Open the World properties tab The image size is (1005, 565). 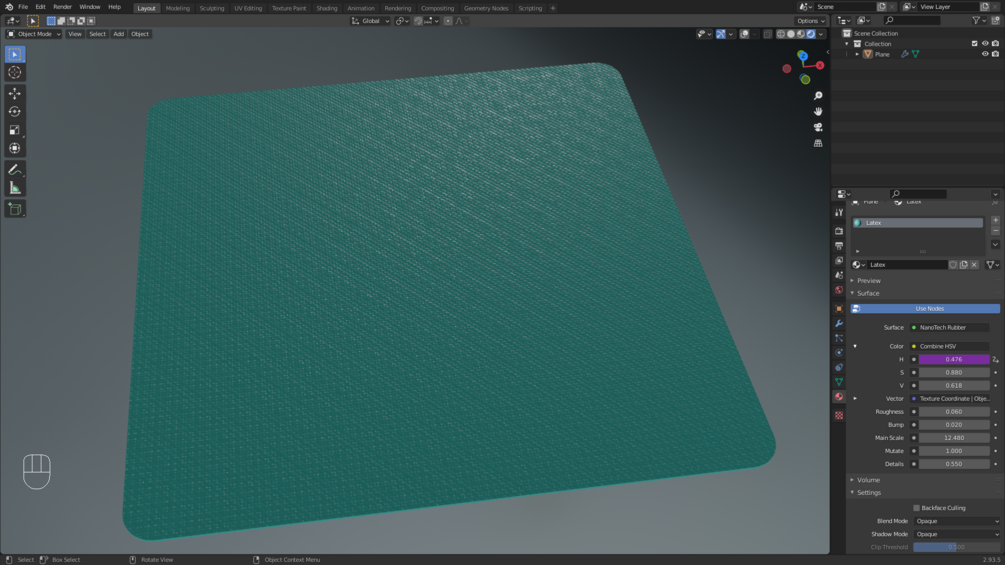(839, 290)
